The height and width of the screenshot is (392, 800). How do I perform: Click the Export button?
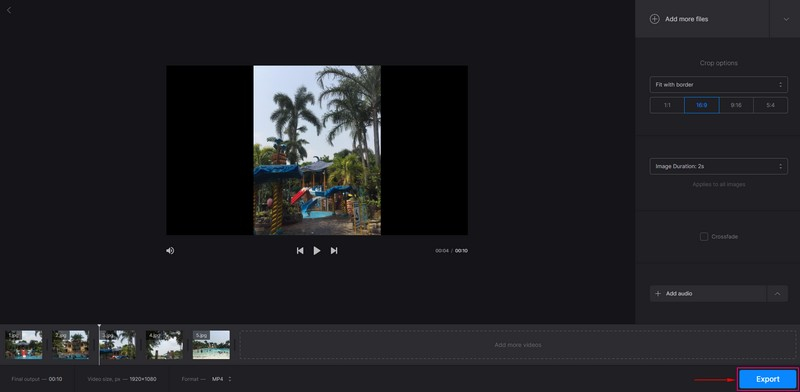point(767,379)
